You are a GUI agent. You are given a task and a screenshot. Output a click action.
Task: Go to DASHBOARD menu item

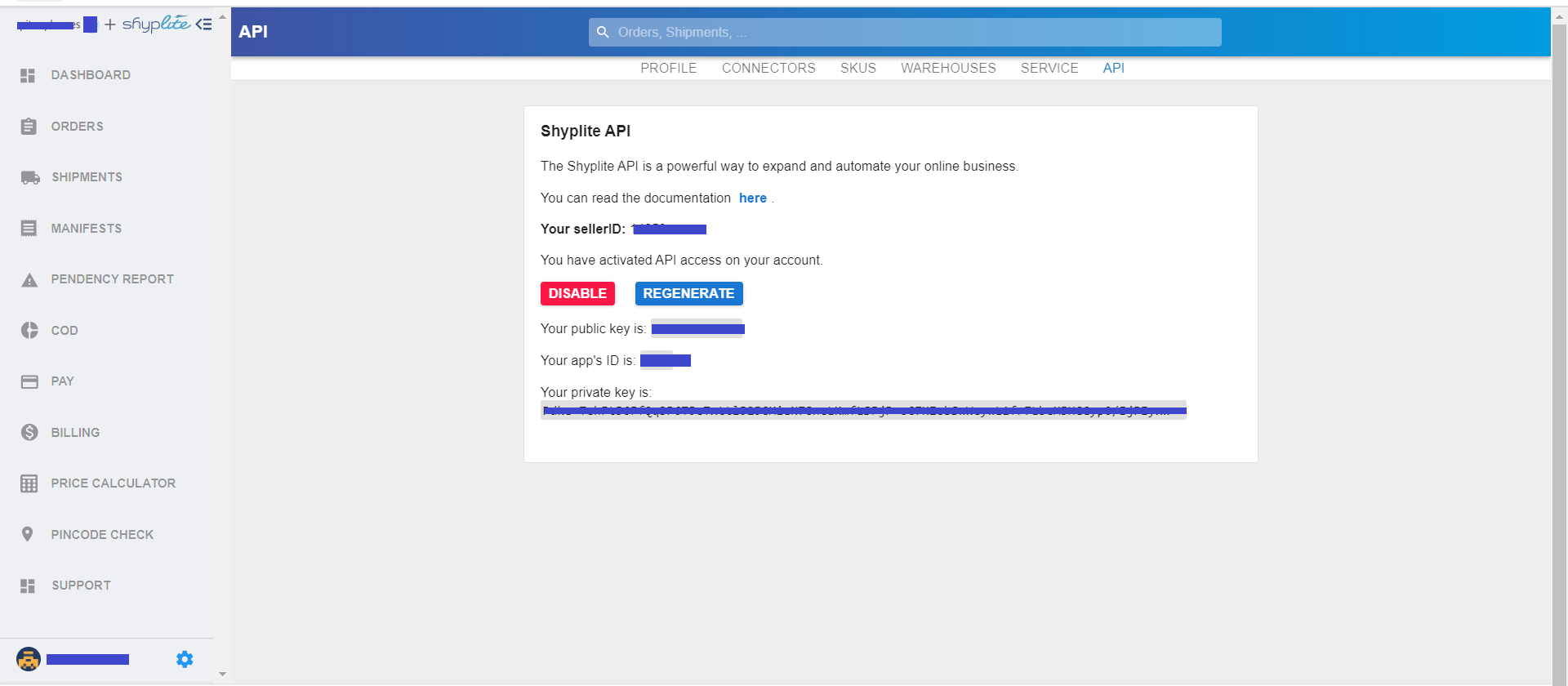coord(91,75)
